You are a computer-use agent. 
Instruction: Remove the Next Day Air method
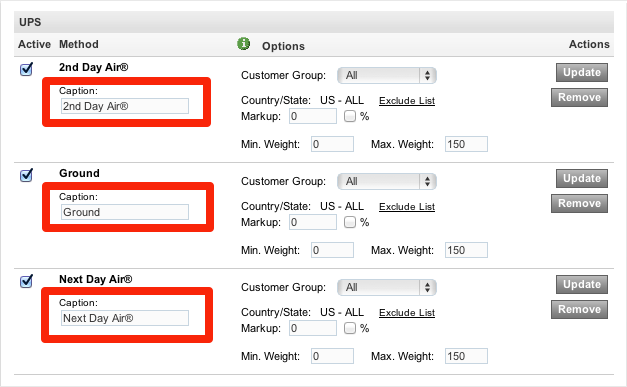click(x=579, y=309)
